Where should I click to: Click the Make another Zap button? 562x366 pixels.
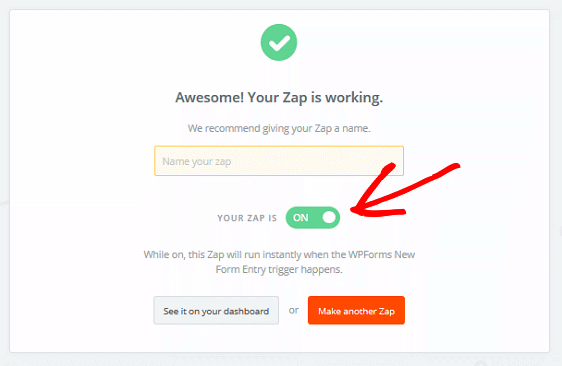coord(356,310)
